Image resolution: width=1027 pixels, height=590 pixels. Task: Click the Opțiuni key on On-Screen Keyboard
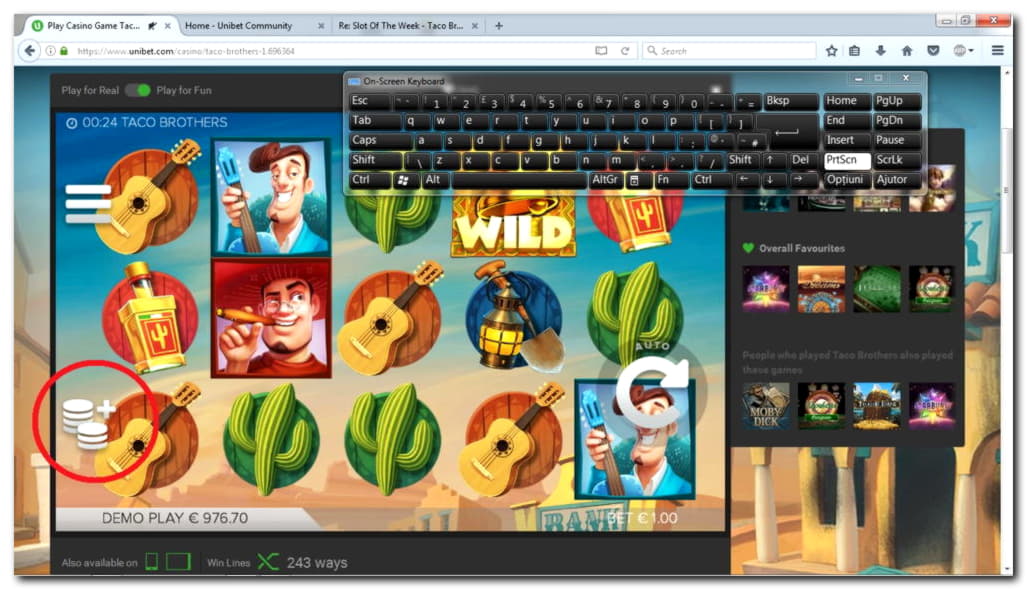[847, 180]
